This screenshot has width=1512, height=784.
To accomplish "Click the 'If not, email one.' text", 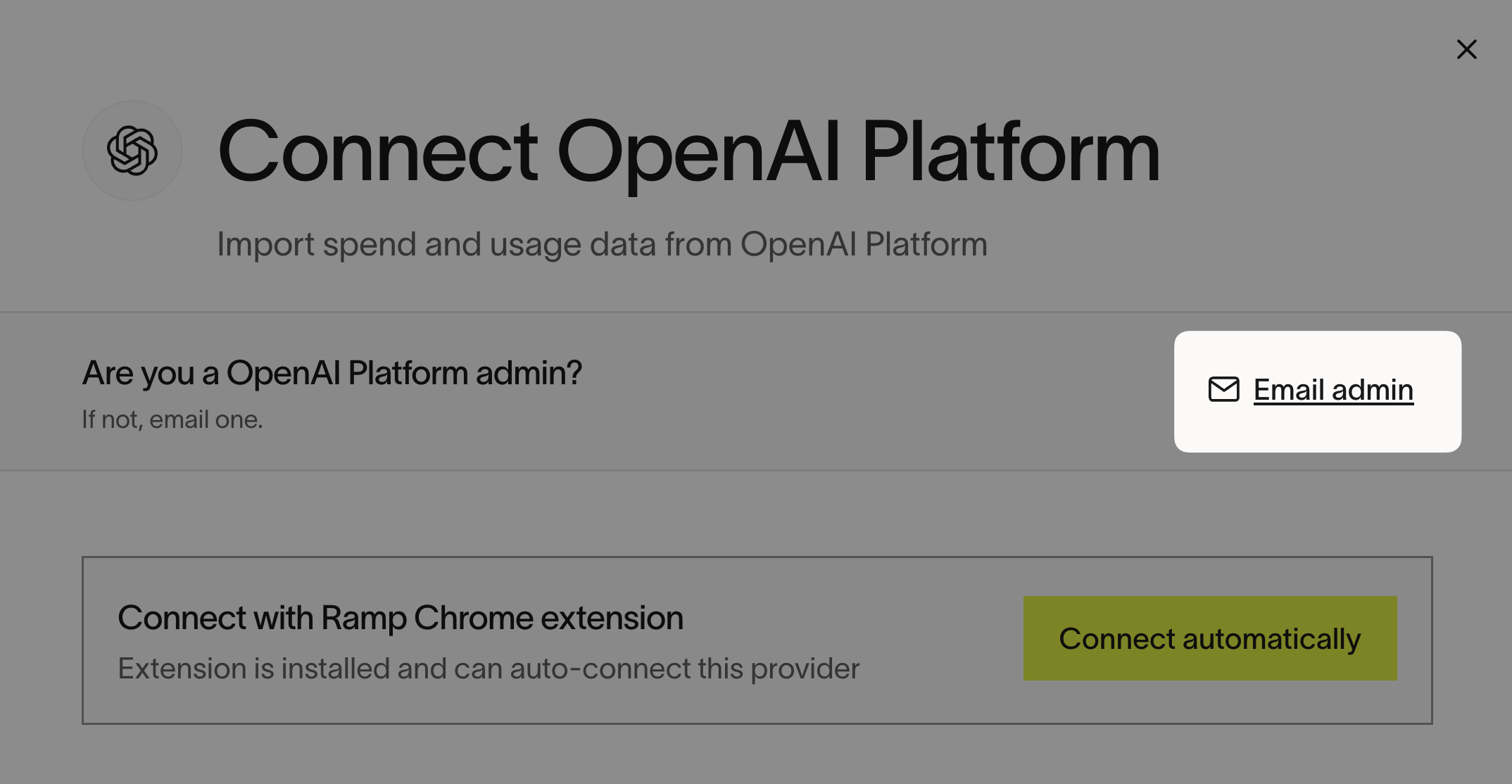I will tap(172, 419).
